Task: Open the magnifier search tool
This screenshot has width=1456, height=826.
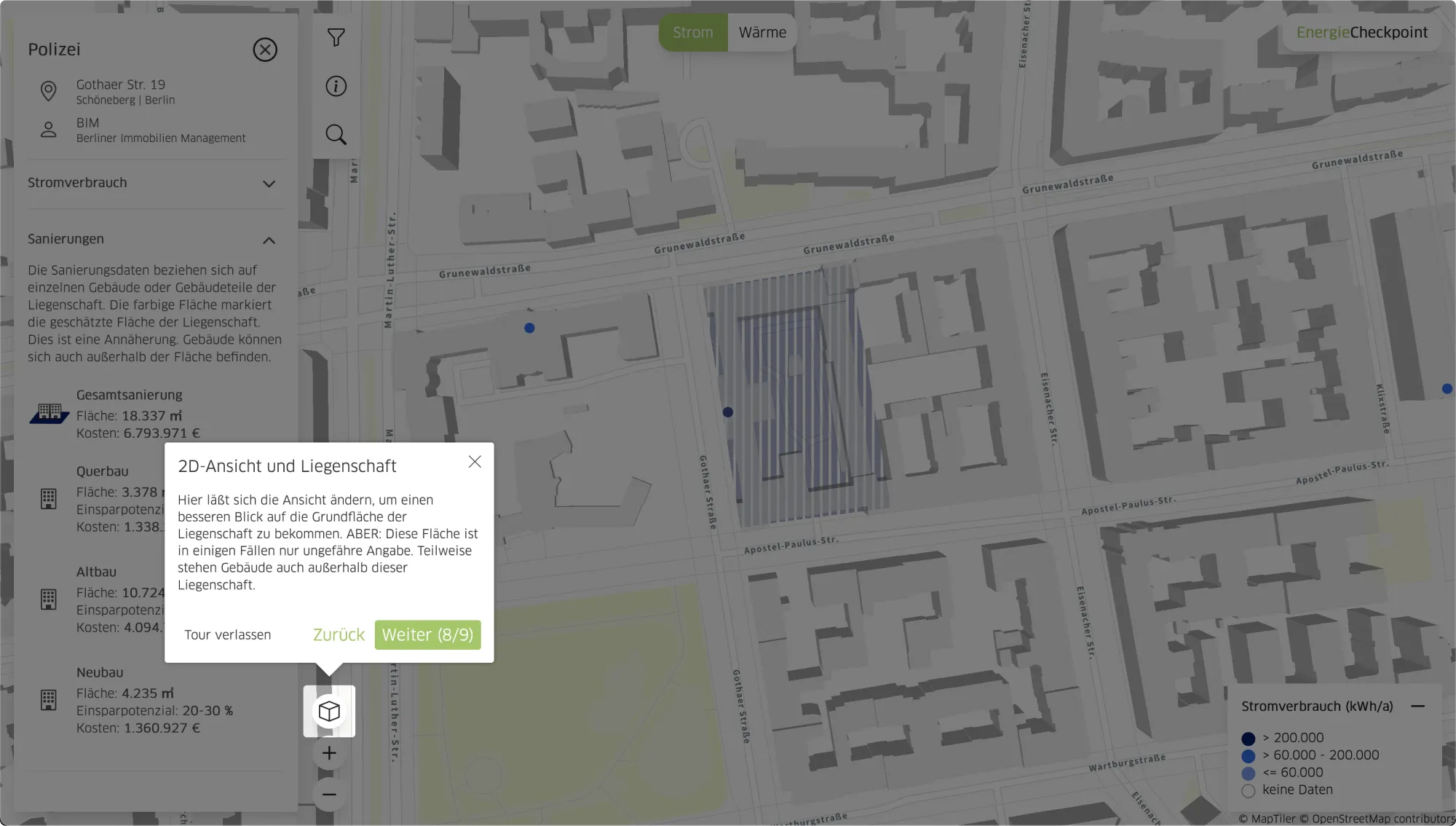Action: coord(336,134)
